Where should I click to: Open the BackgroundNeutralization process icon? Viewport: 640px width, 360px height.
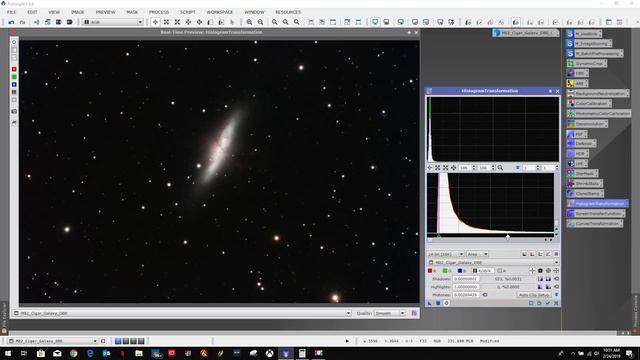coord(598,93)
